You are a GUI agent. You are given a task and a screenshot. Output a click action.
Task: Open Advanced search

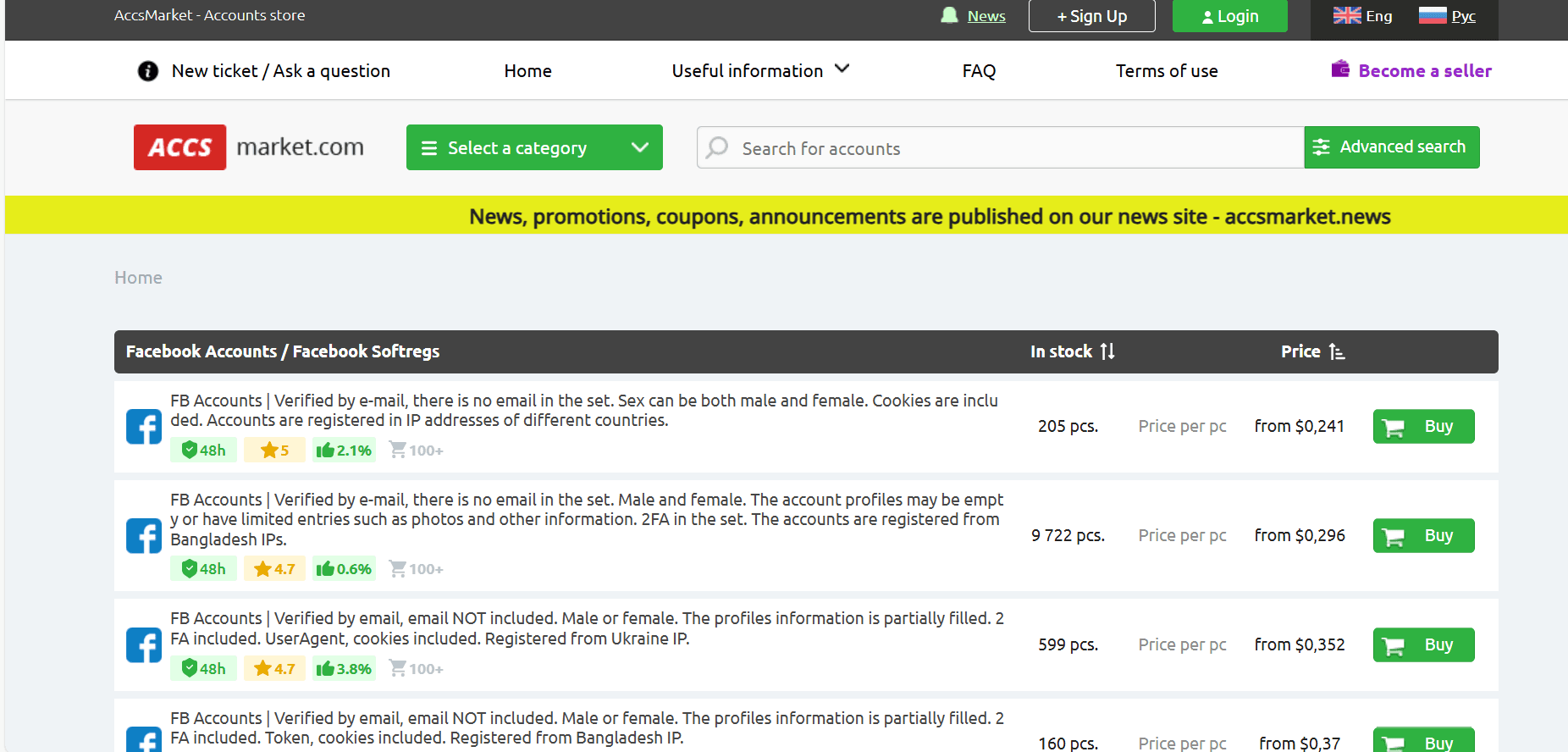point(1392,147)
